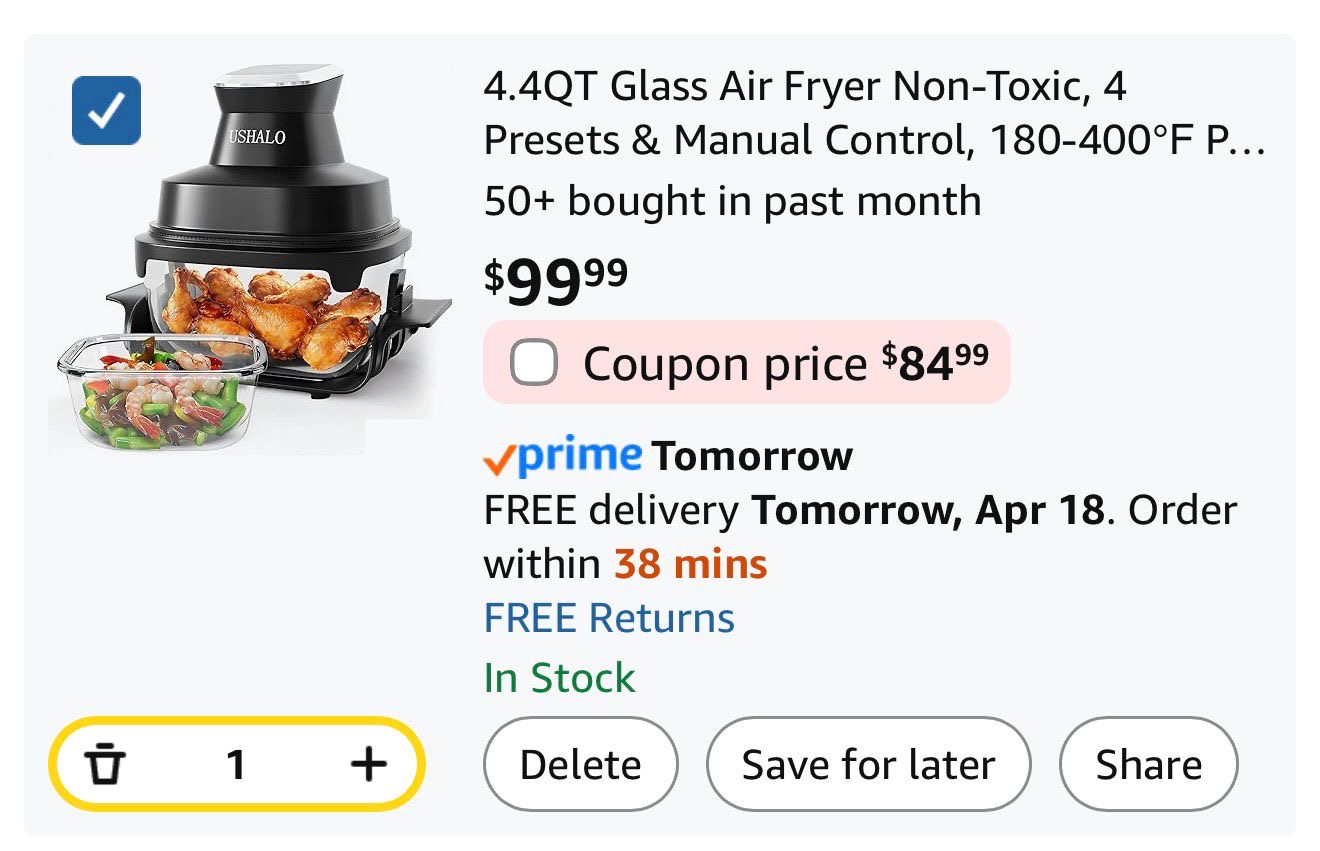1320x851 pixels.
Task: Click the Save for later button
Action: 868,765
